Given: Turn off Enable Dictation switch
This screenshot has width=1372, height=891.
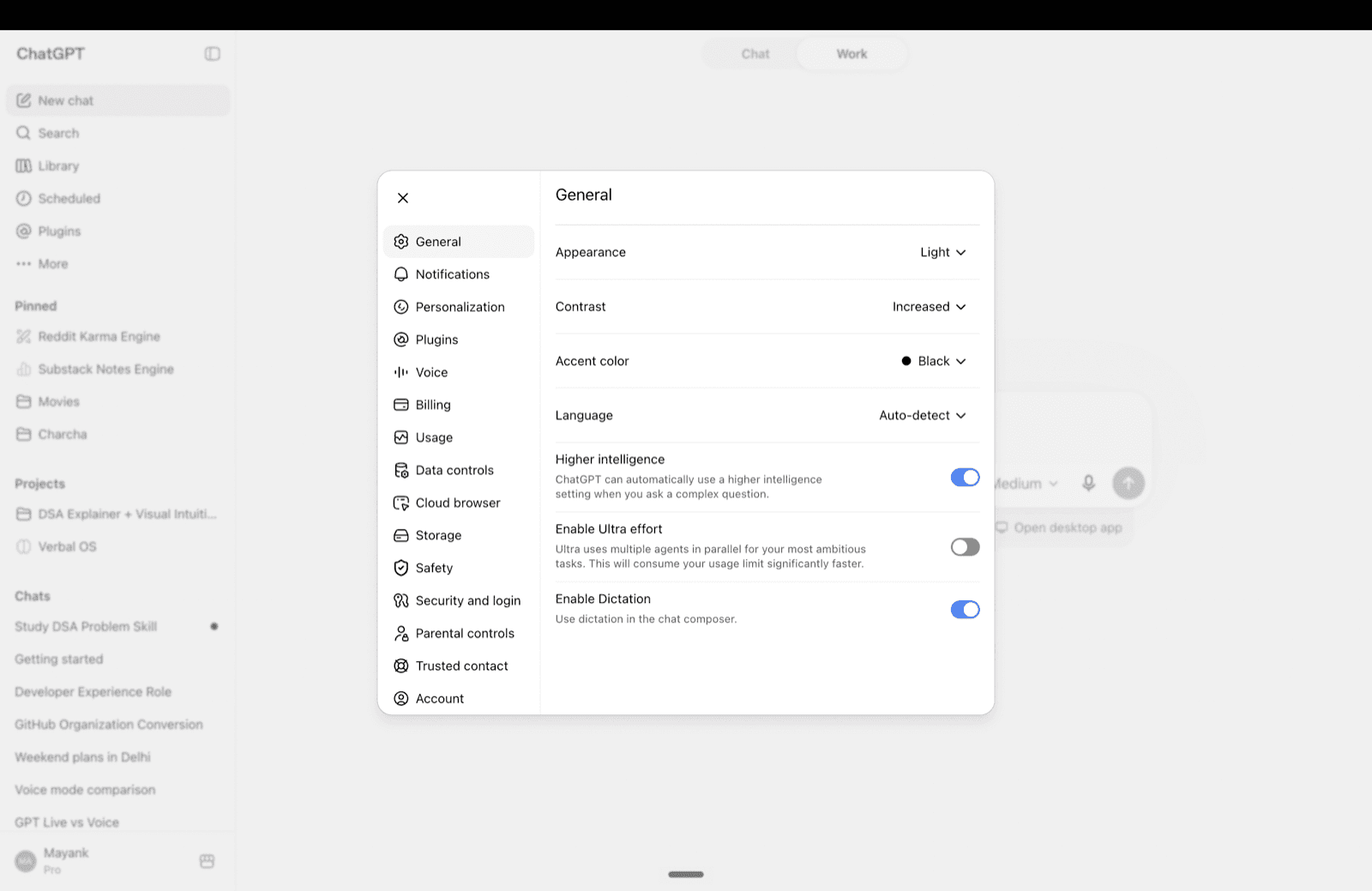Looking at the screenshot, I should [965, 610].
